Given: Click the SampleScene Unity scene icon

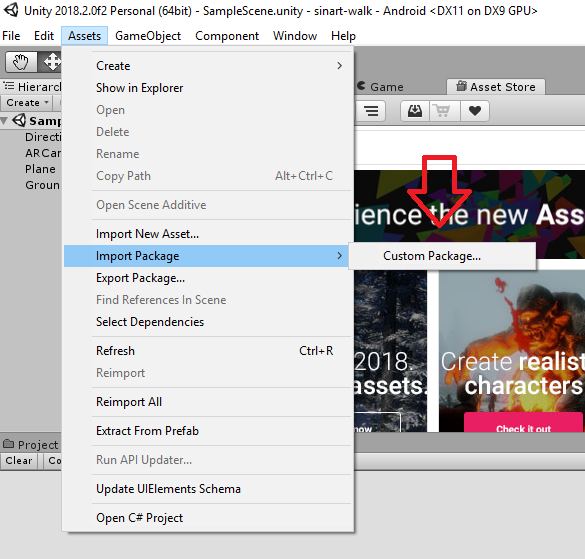Looking at the screenshot, I should pos(19,120).
